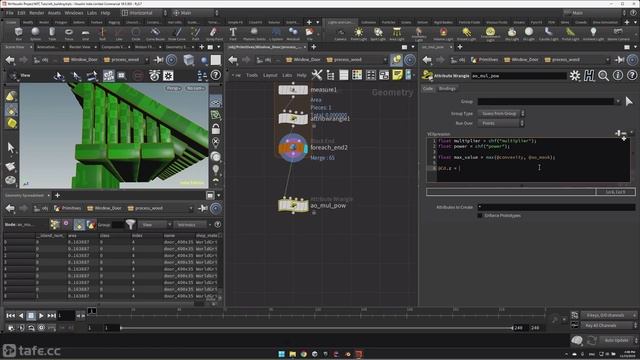Select the Tube shelf tool
The height and width of the screenshot is (360, 640).
click(x=52, y=33)
